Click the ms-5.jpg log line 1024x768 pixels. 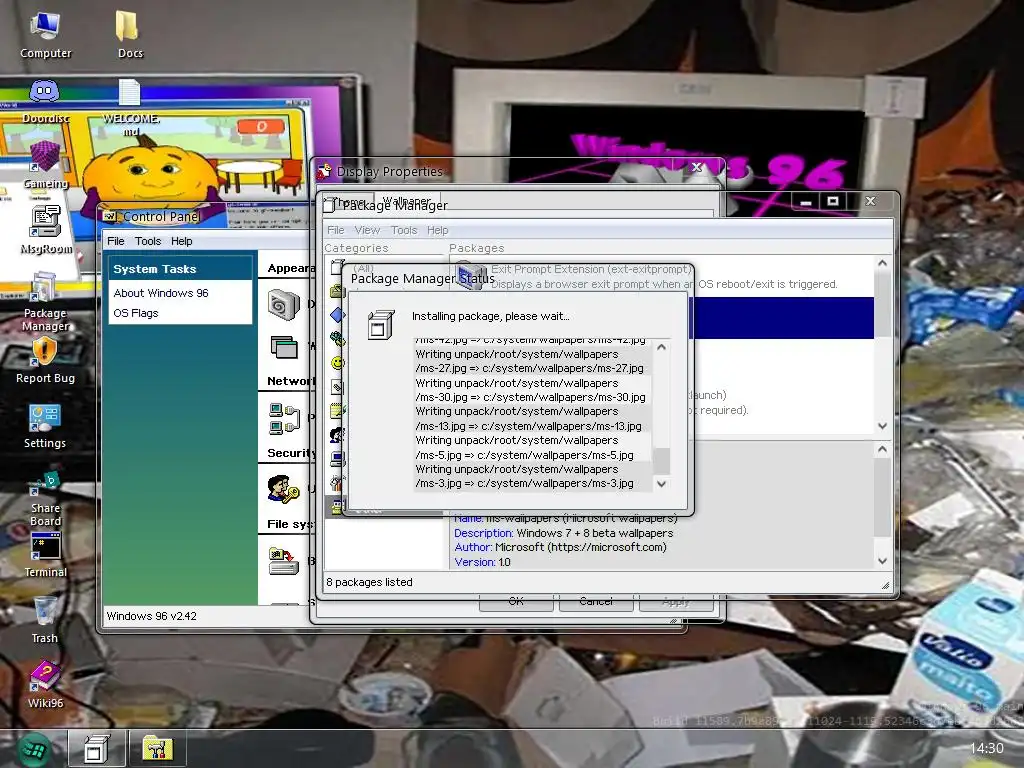532,447
